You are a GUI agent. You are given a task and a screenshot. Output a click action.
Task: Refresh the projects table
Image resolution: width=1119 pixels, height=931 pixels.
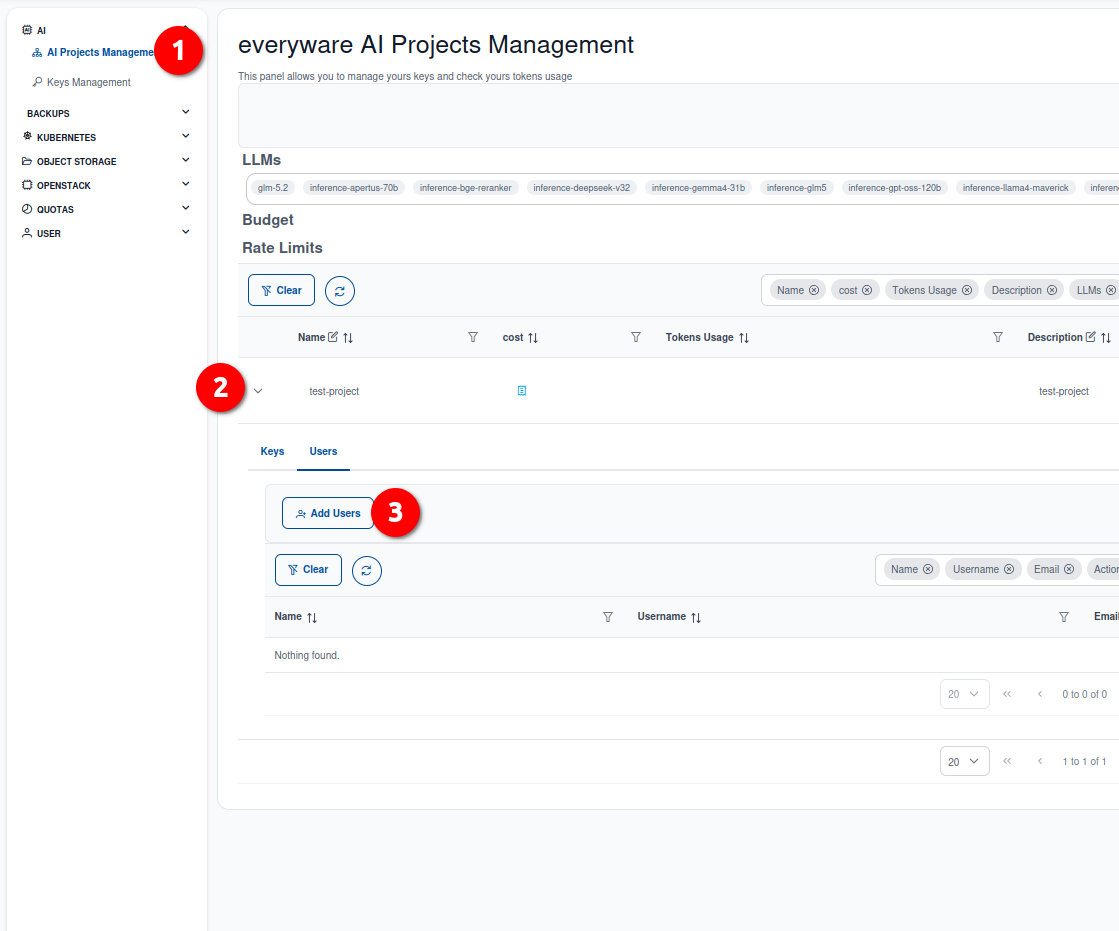pyautogui.click(x=340, y=291)
